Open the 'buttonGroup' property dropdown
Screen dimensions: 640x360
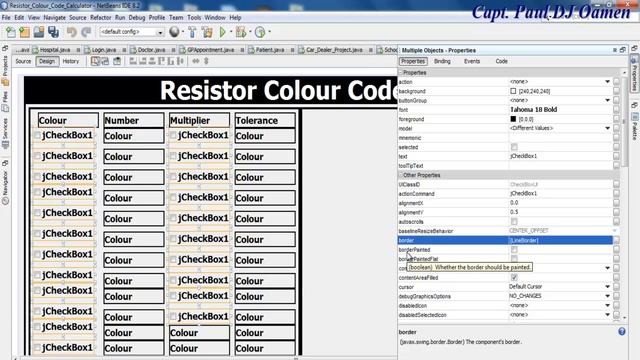(607, 100)
